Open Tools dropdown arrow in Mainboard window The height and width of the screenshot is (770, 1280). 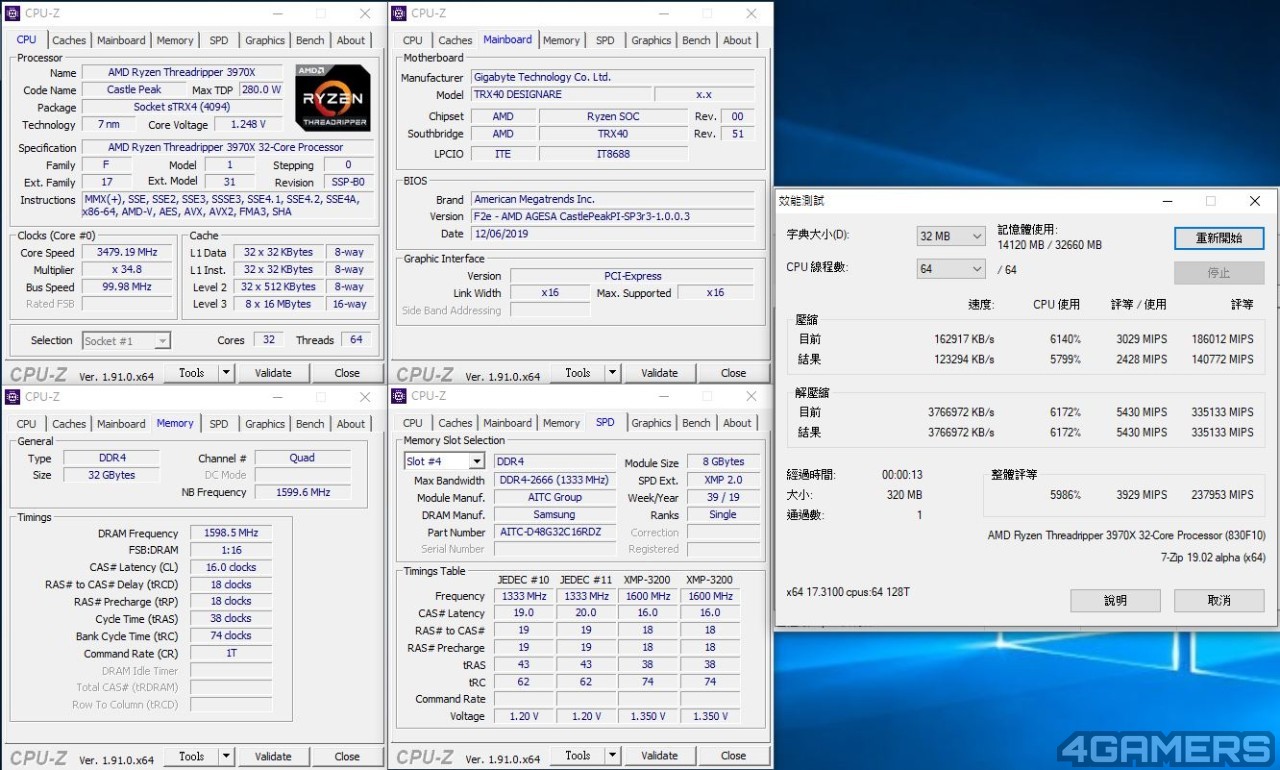(611, 373)
